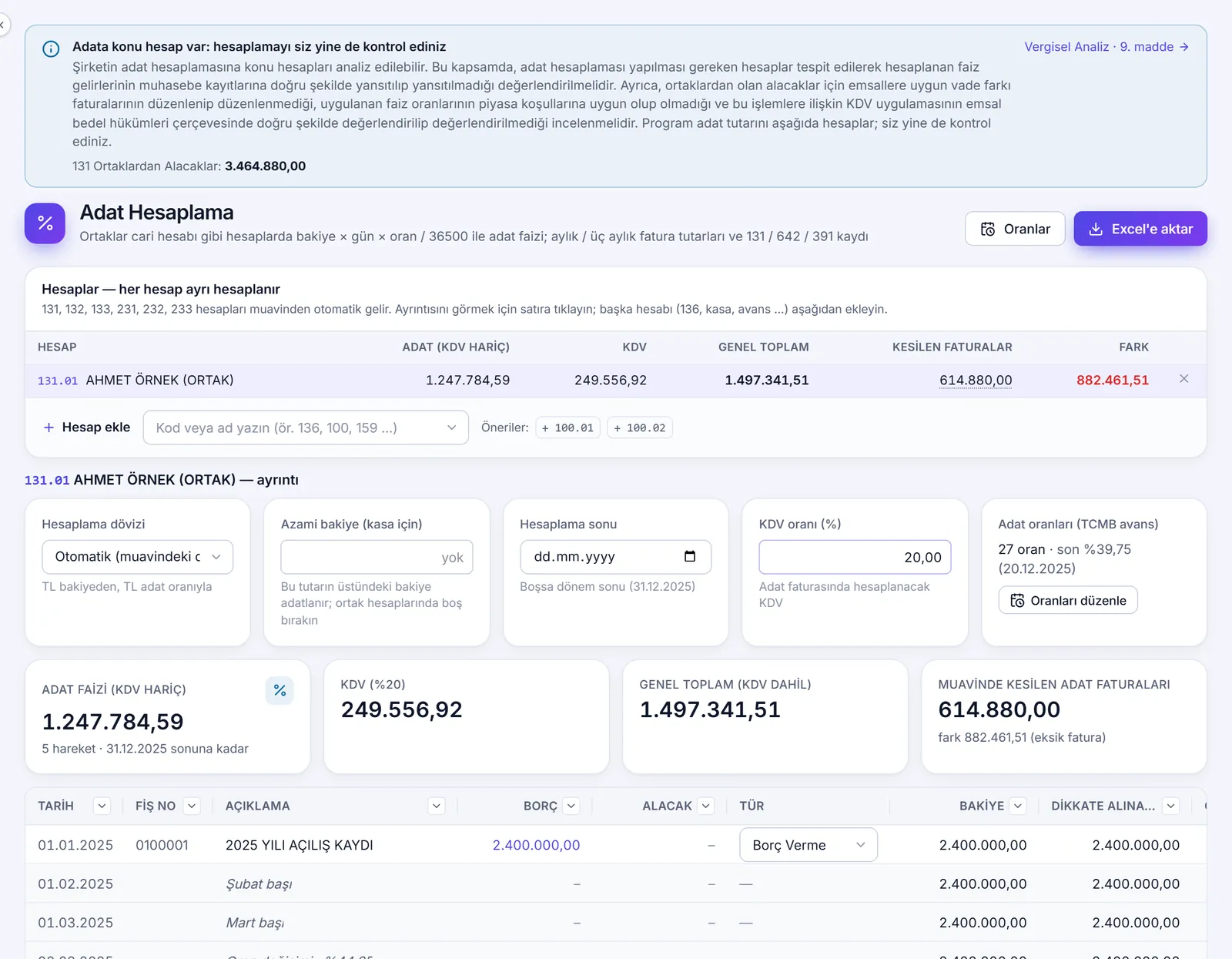Click the Mart başı row description
Screen dimensions: 1232x959
[255, 923]
